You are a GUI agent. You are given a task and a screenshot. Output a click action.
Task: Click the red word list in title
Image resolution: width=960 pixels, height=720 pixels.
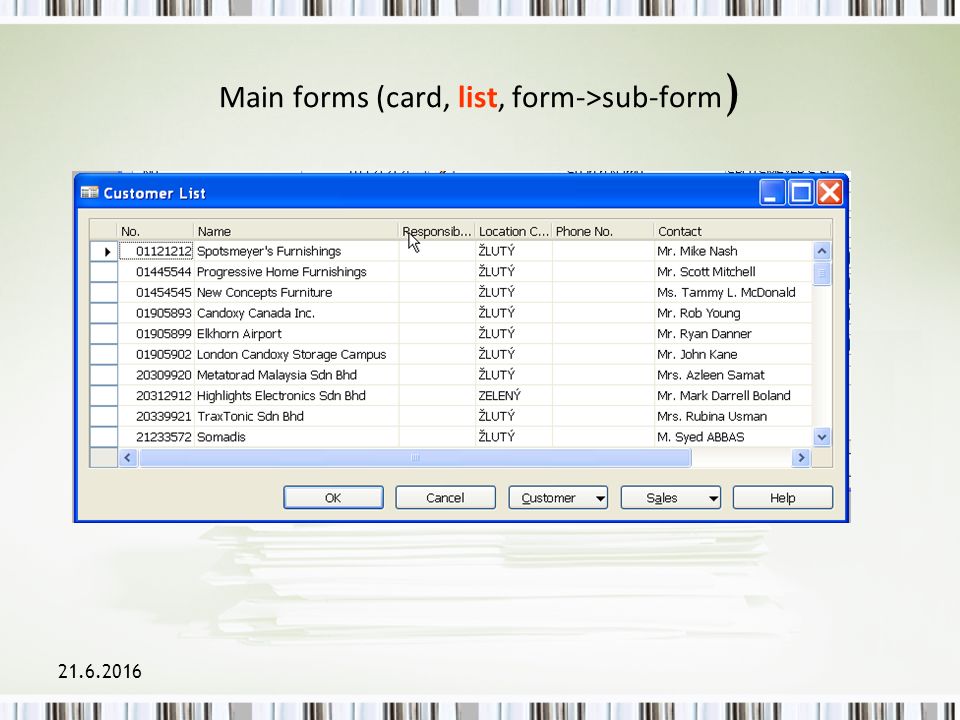click(477, 97)
